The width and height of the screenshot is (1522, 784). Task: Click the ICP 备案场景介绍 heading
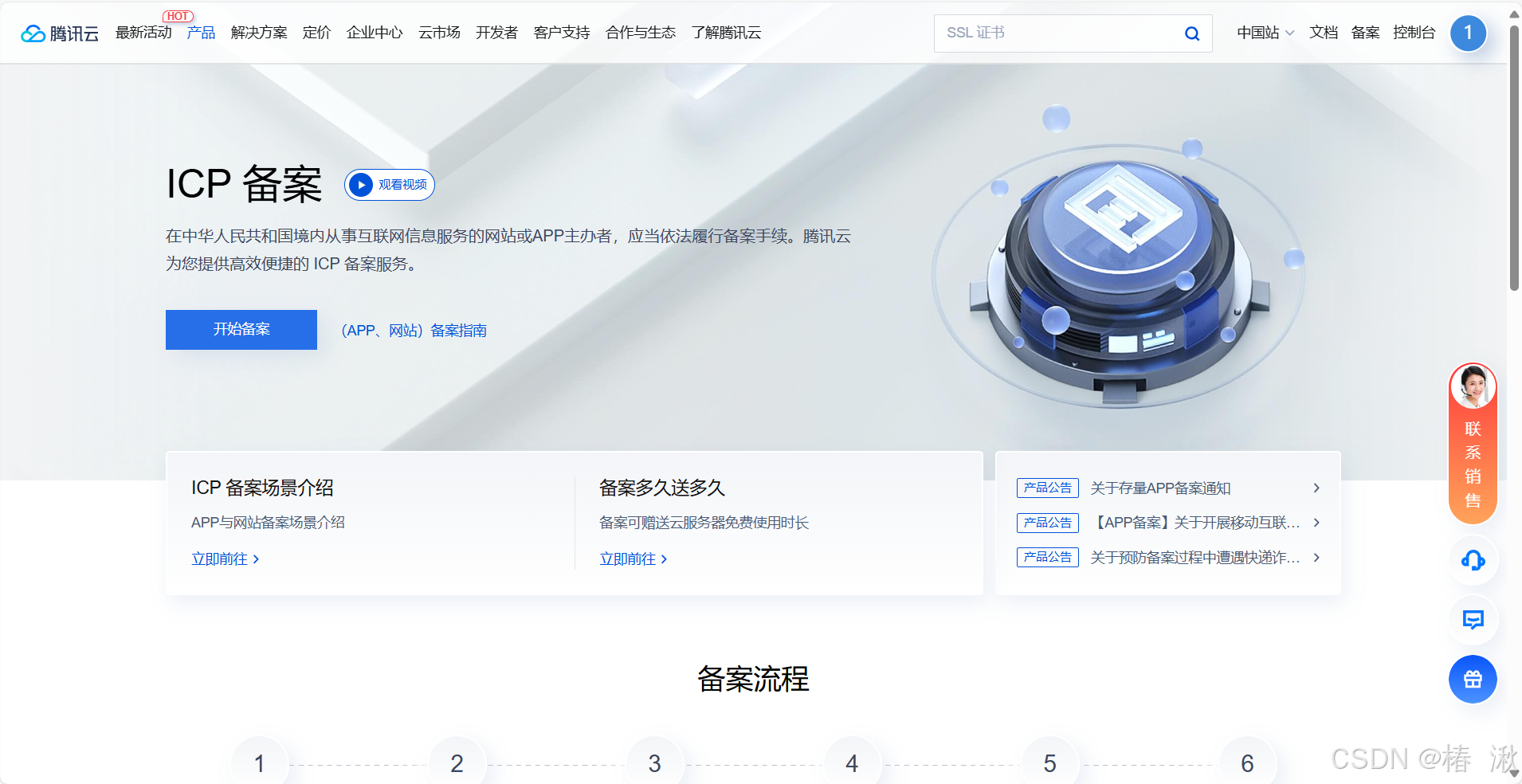tap(262, 488)
